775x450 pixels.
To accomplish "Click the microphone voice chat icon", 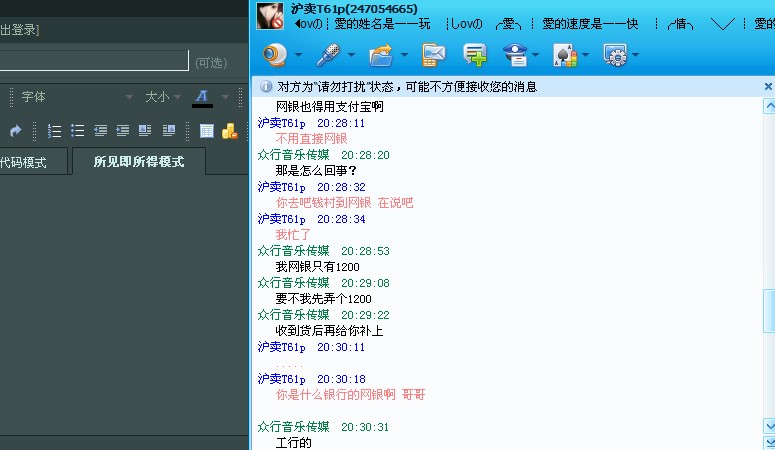I will coord(329,54).
